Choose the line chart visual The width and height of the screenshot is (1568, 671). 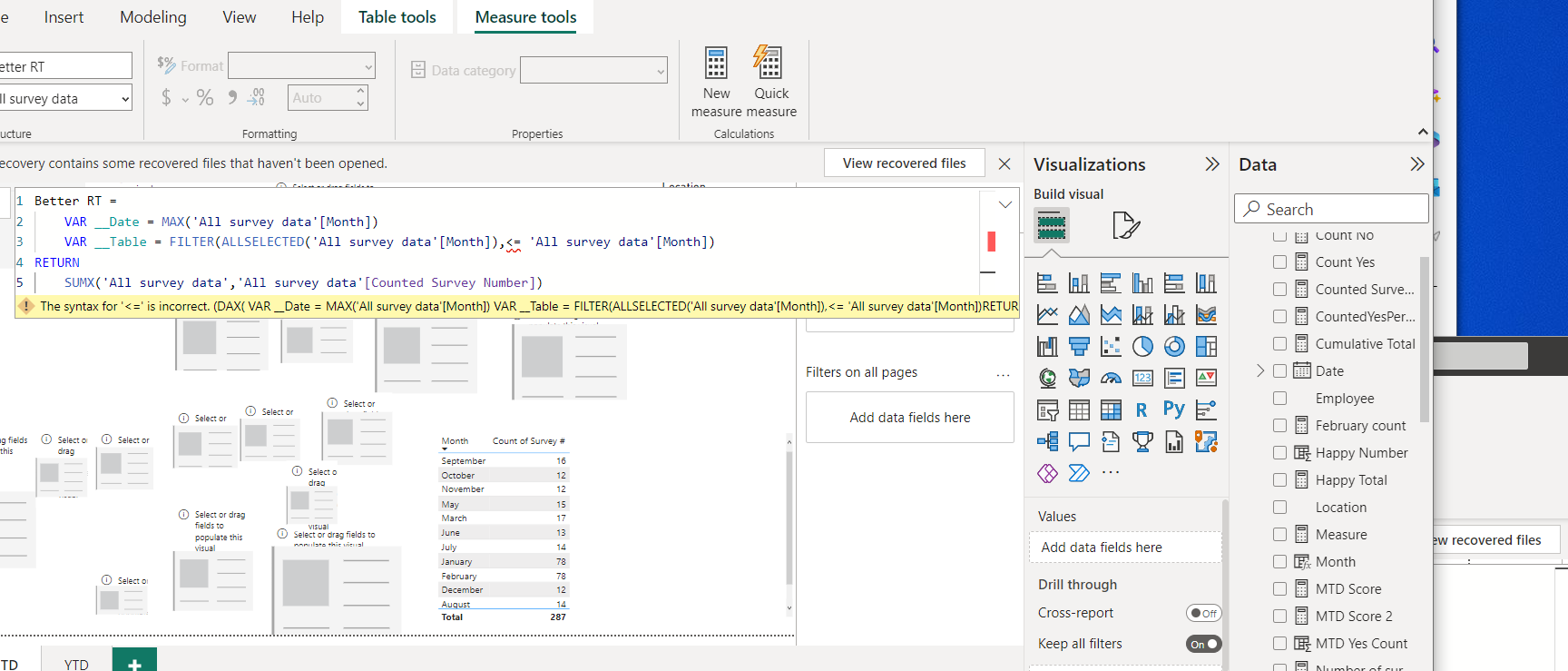pos(1047,314)
